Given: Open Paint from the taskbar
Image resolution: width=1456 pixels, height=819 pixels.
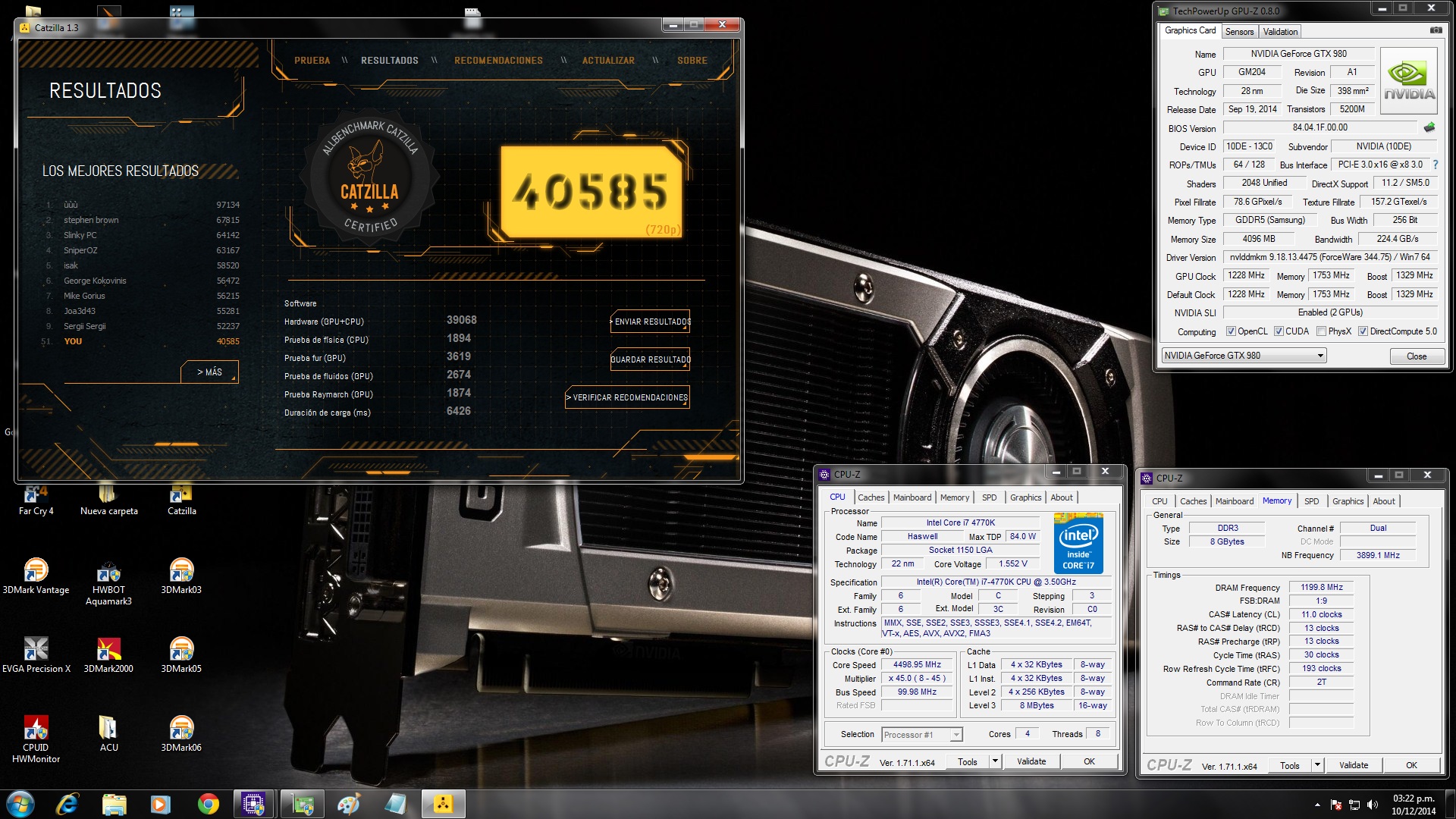Looking at the screenshot, I should 349,804.
